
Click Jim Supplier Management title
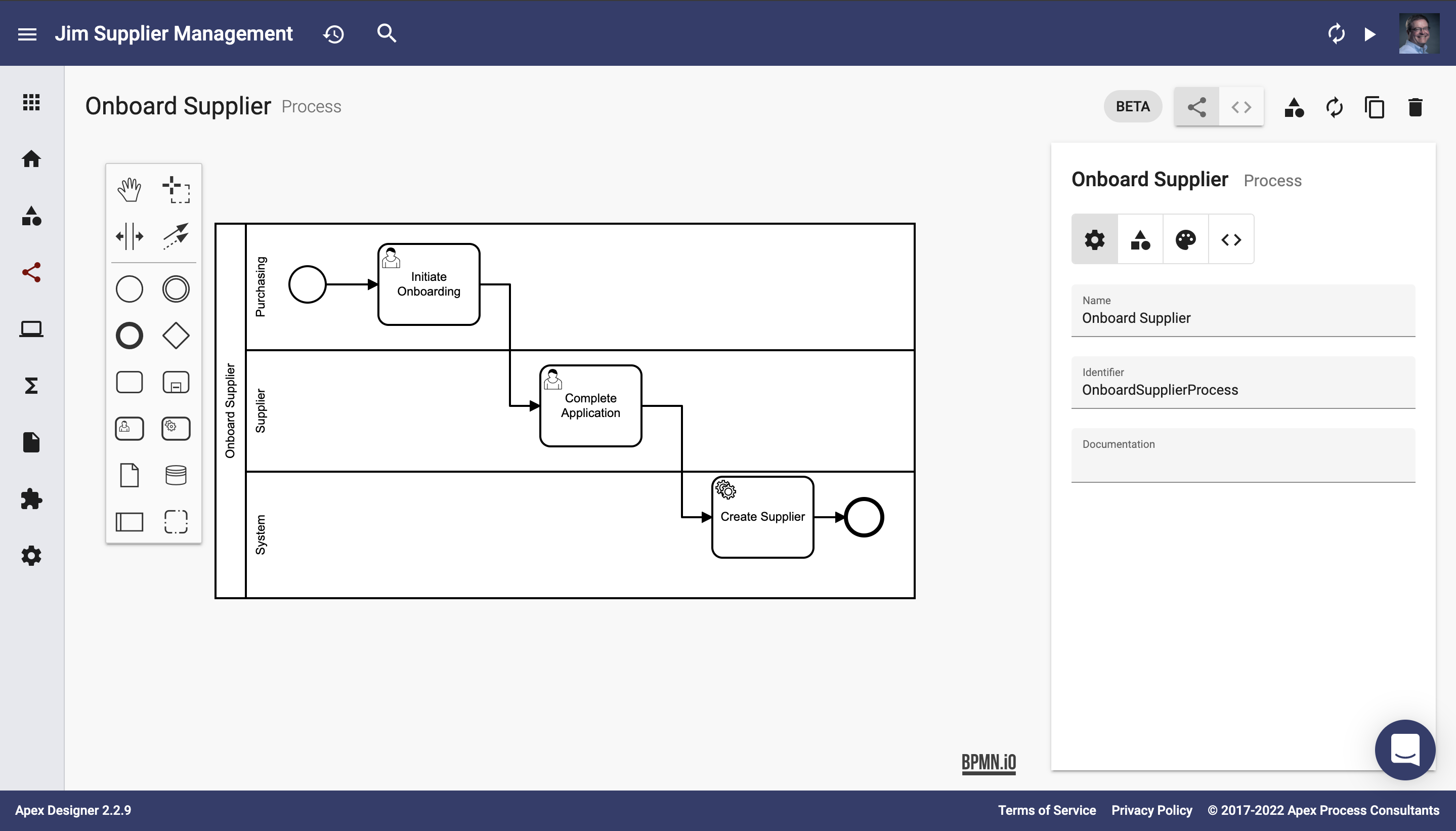pyautogui.click(x=174, y=34)
